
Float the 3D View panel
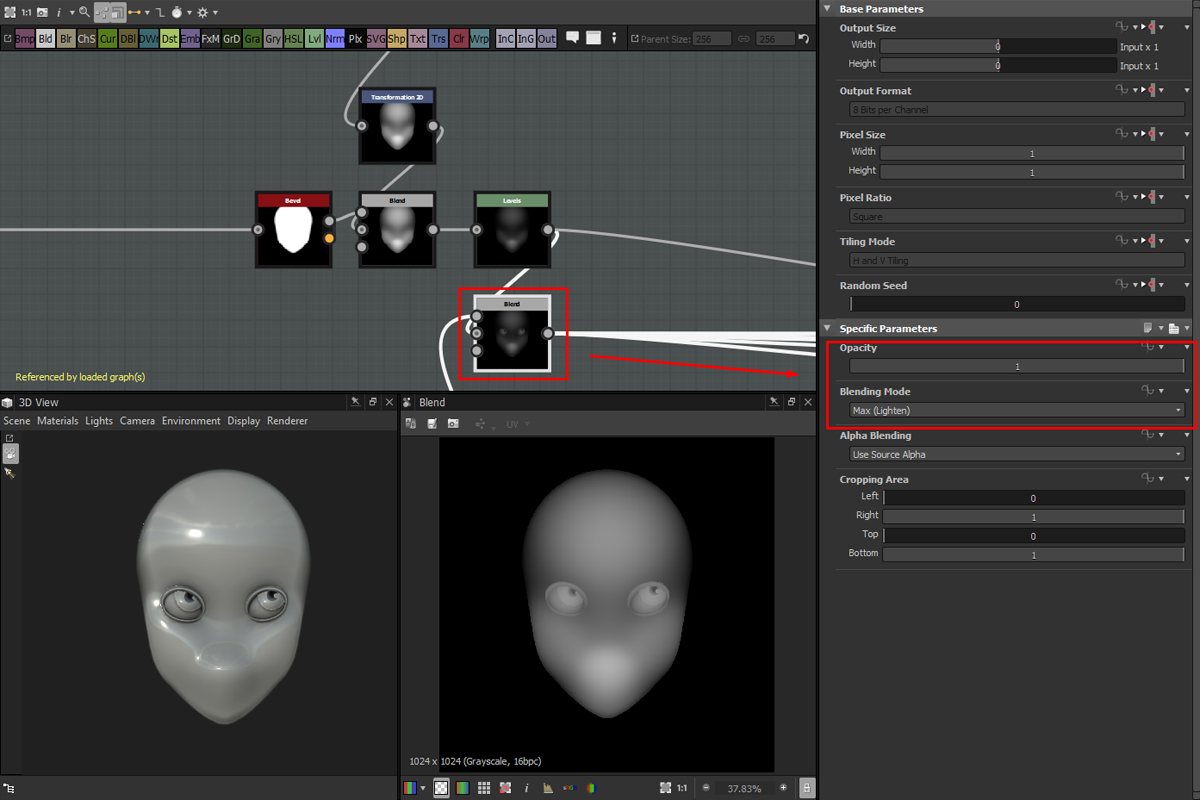(x=372, y=402)
